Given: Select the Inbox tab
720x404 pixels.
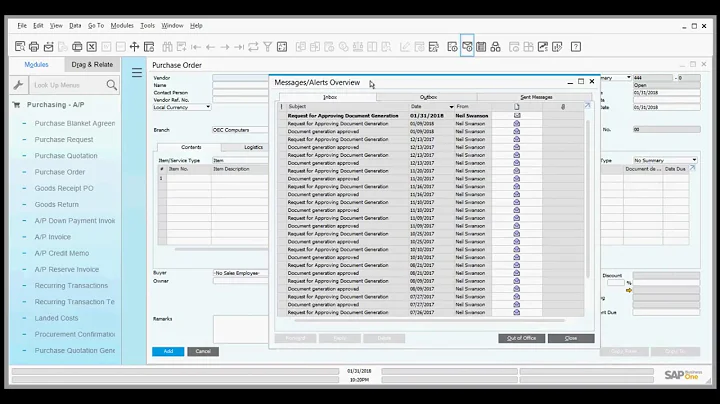Looking at the screenshot, I should 329,97.
